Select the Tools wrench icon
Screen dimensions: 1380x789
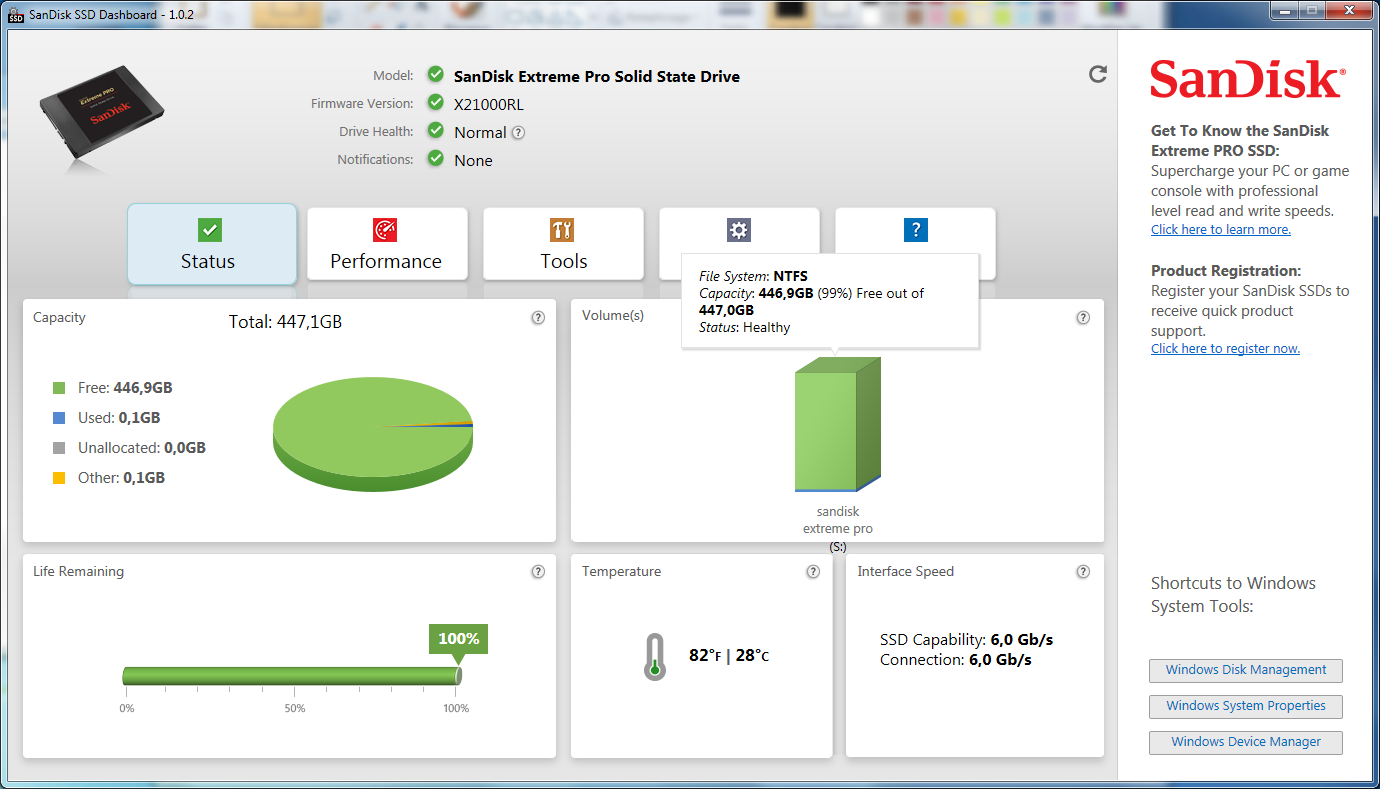[563, 229]
